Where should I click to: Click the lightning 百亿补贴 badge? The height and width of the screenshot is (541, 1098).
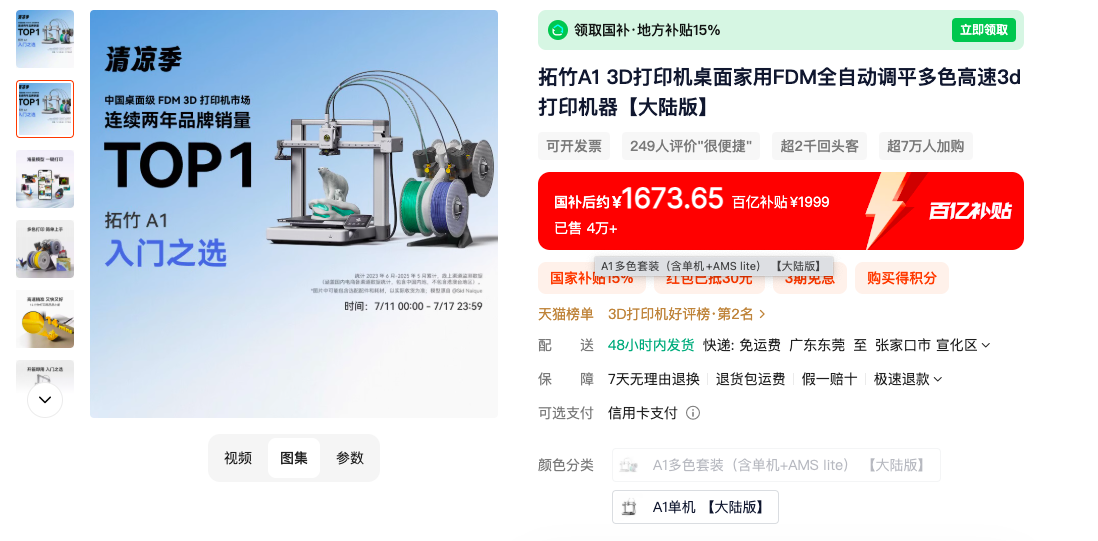(938, 211)
